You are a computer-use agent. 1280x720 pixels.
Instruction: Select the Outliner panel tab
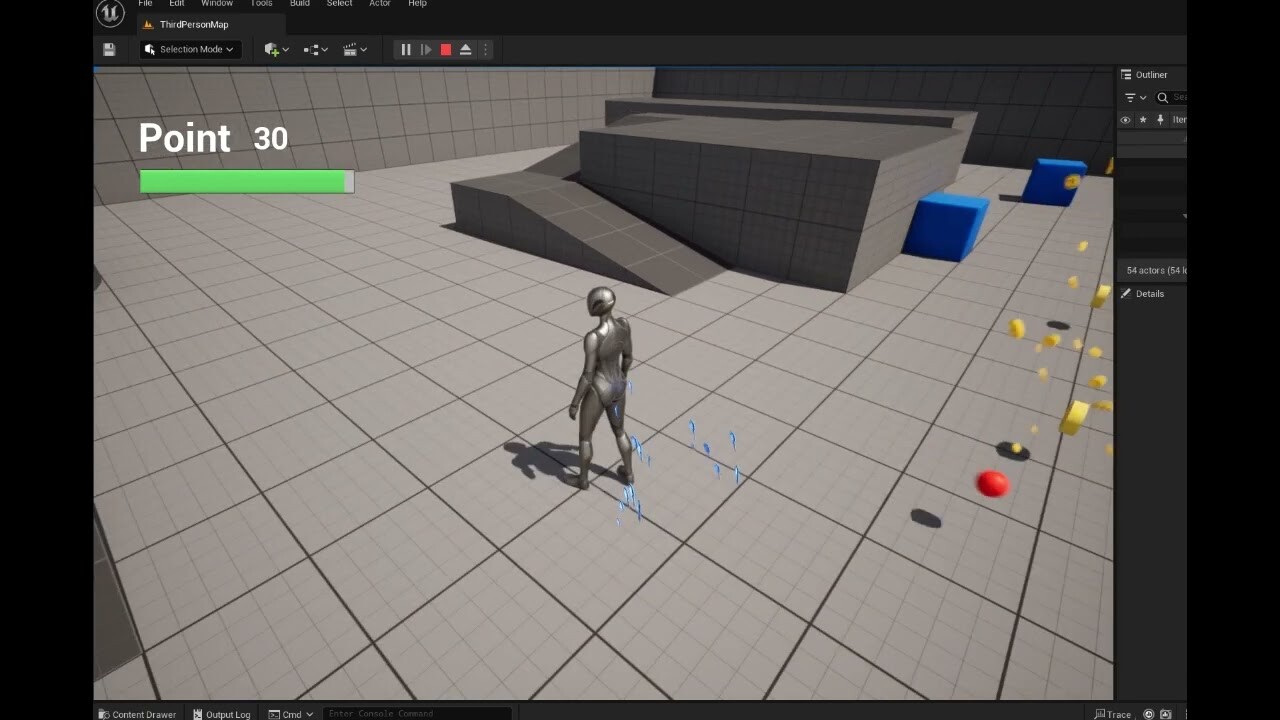pyautogui.click(x=1144, y=75)
